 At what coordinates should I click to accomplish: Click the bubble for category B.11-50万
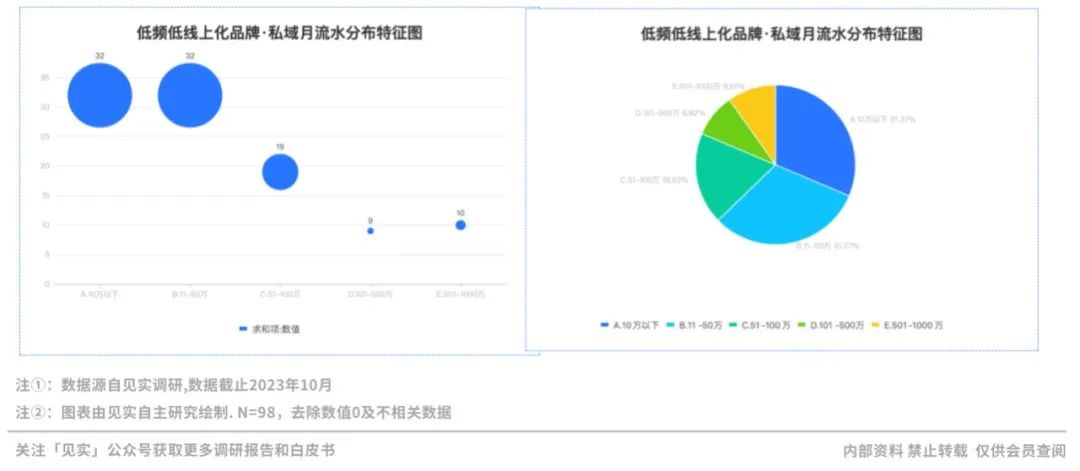coord(190,95)
